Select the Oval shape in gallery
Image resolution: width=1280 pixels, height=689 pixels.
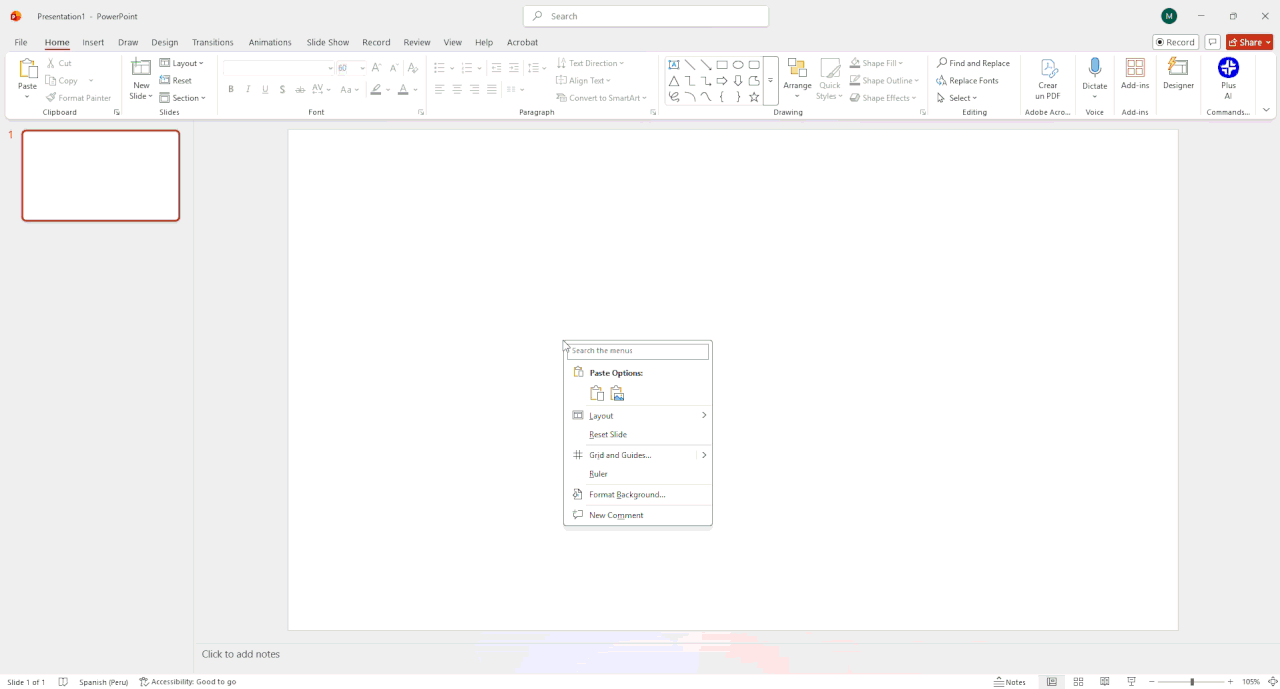coord(738,65)
